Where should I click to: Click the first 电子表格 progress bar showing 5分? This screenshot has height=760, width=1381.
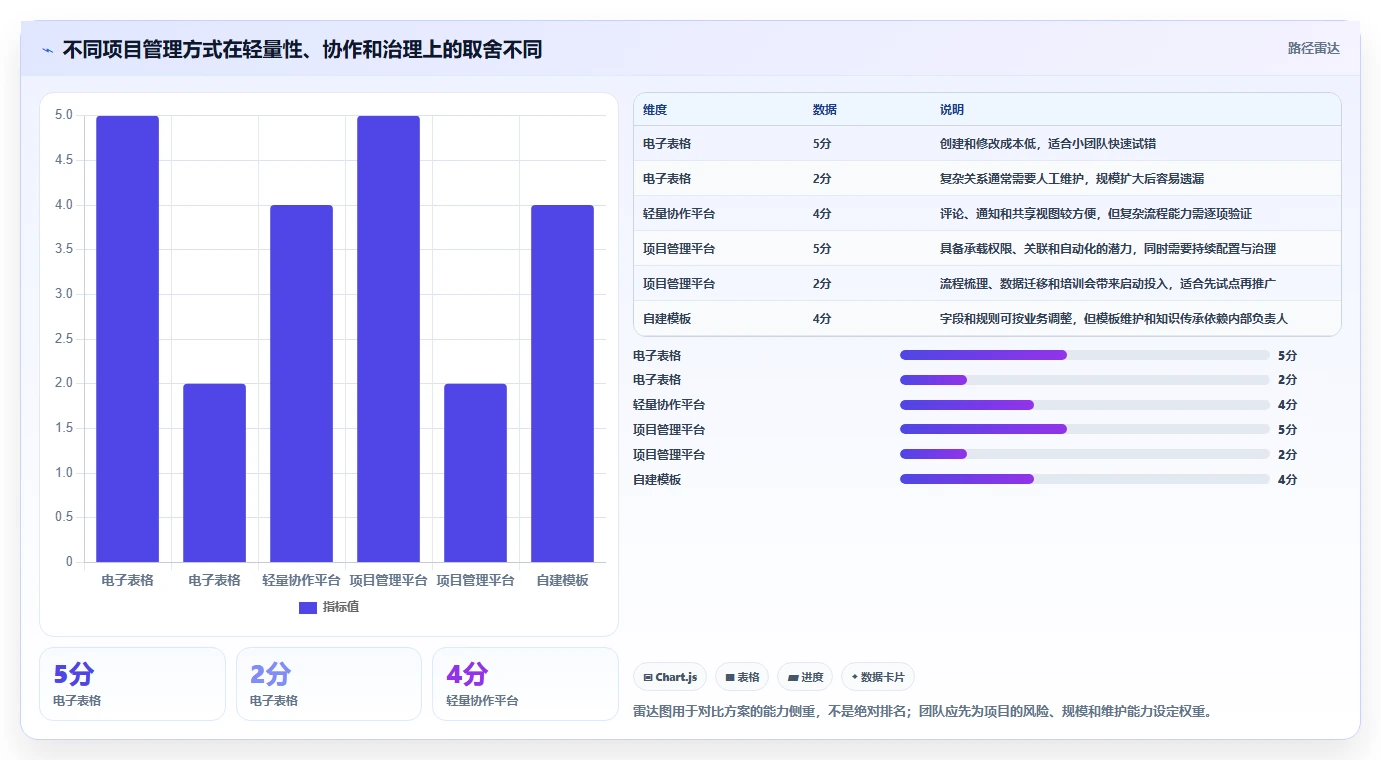coord(1084,355)
